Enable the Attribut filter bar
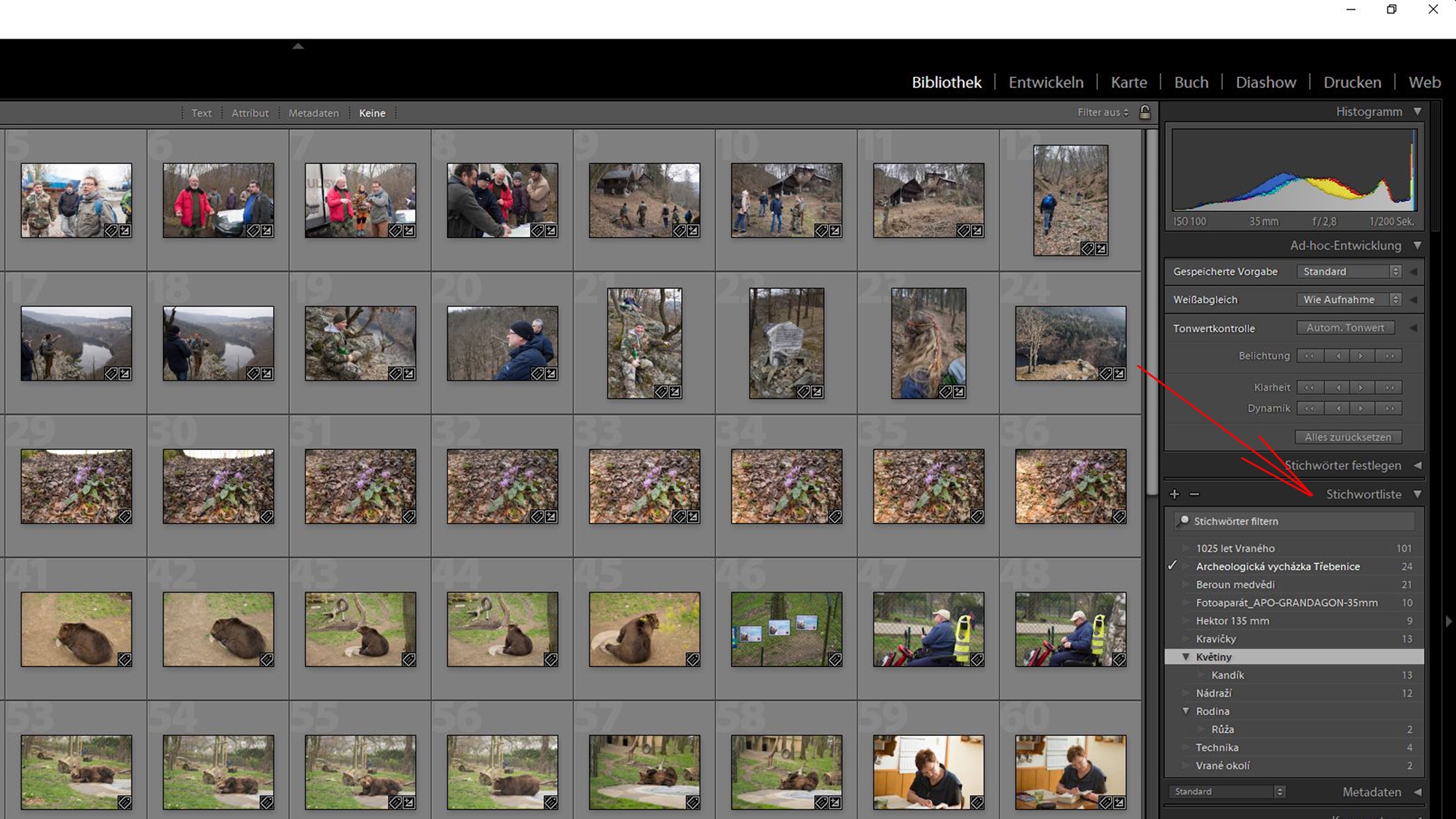 coord(250,113)
